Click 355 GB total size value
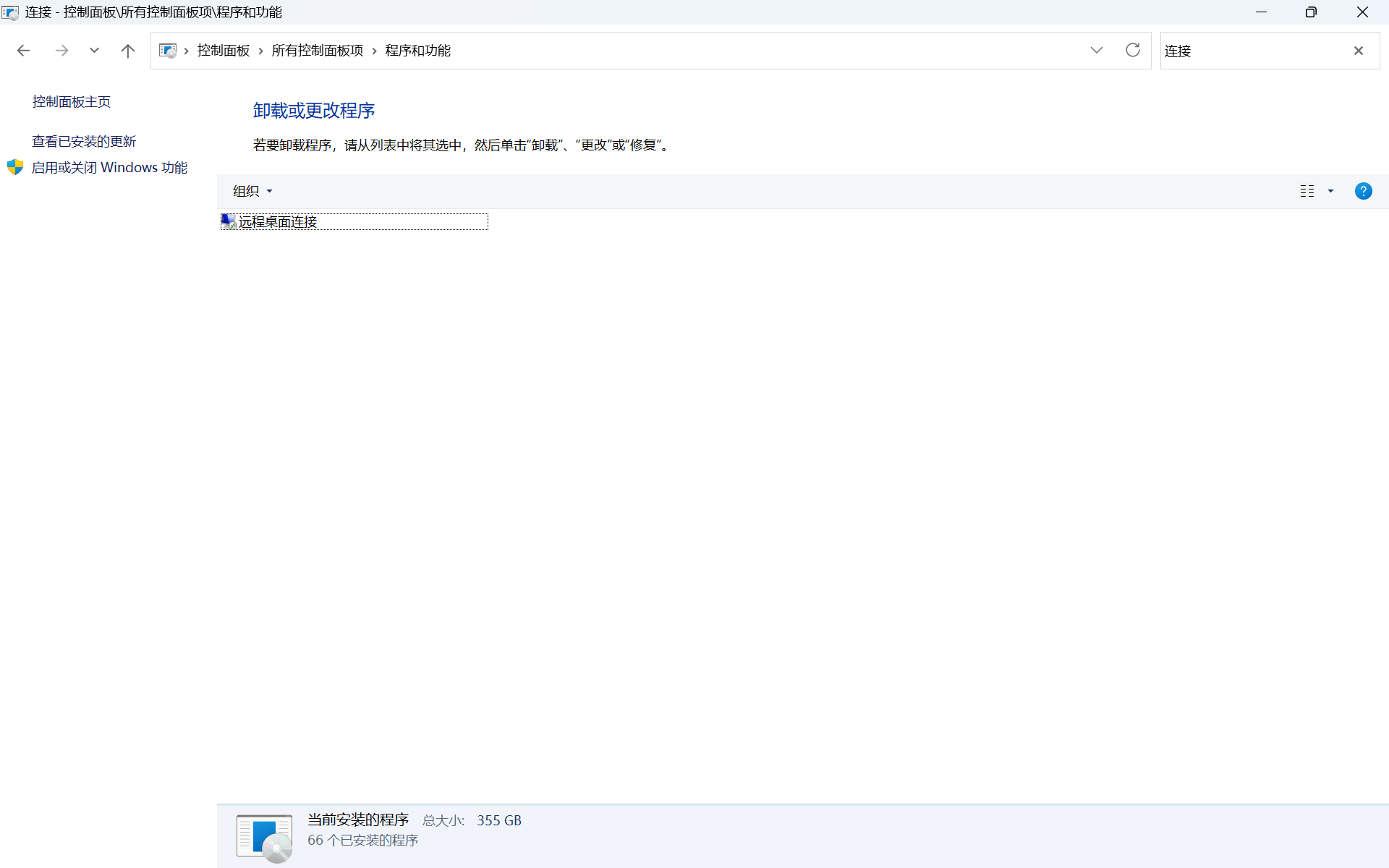1389x868 pixels. (499, 820)
